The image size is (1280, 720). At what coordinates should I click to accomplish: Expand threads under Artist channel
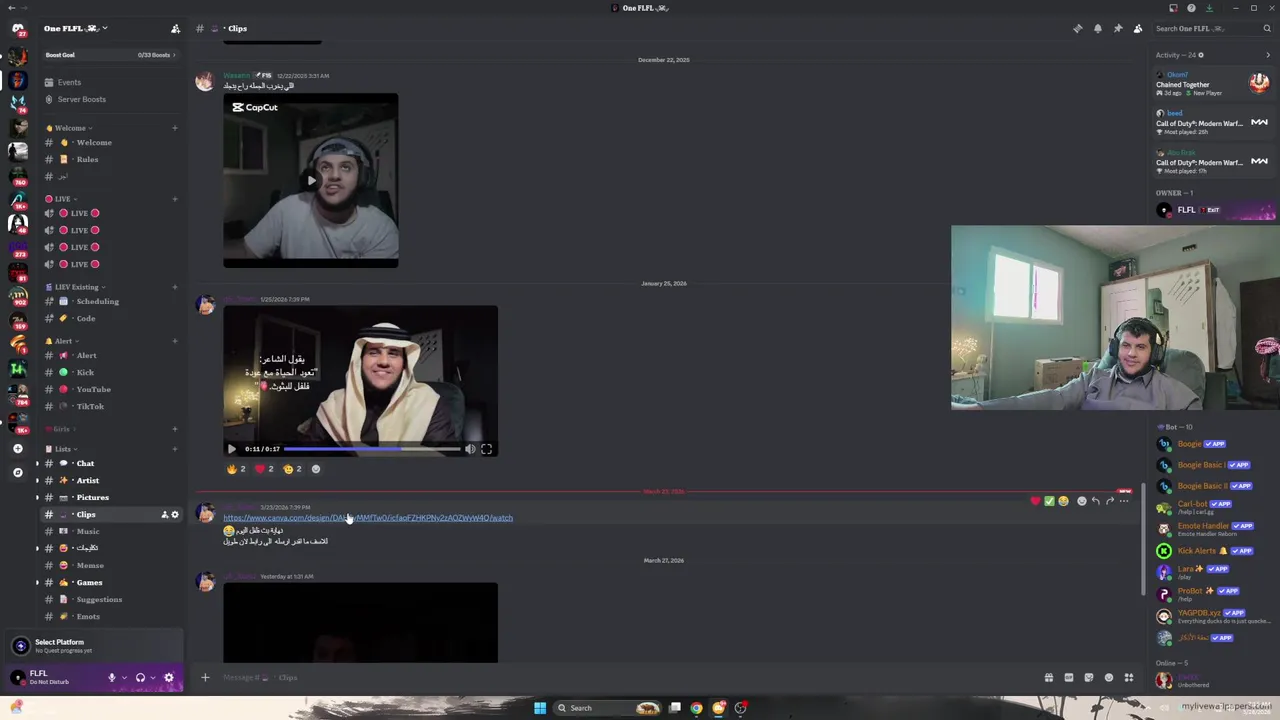pyautogui.click(x=37, y=480)
